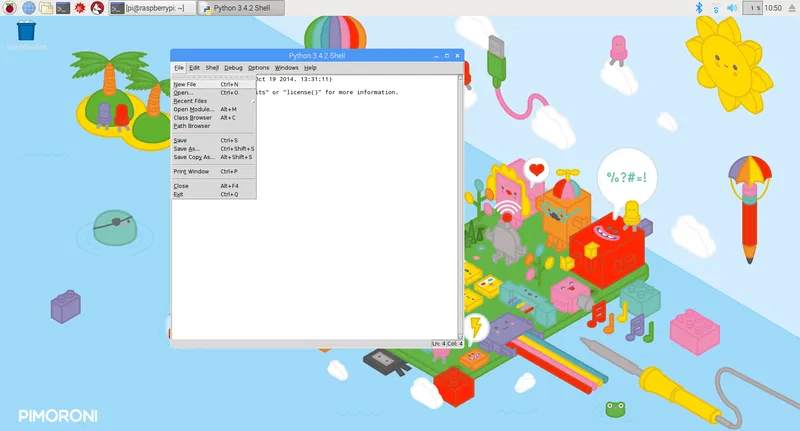Launch the web browser globe icon

[27, 8]
